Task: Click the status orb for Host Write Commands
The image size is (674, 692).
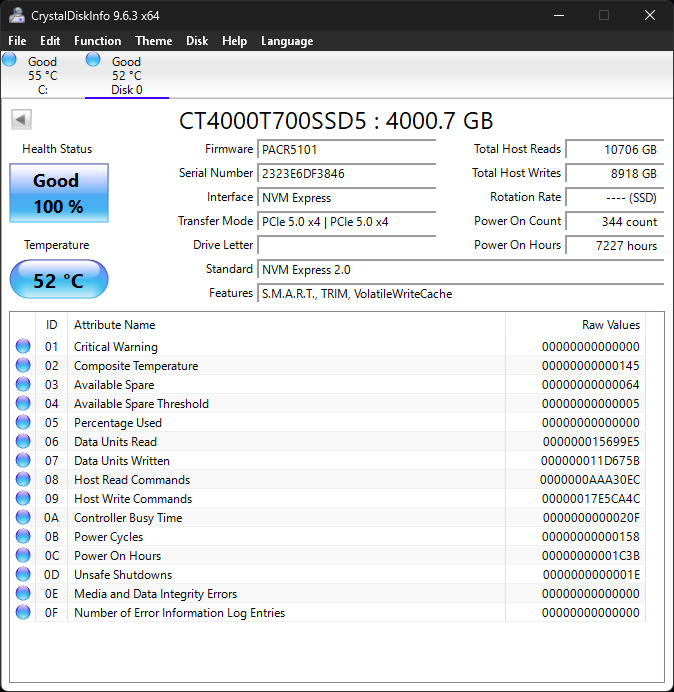Action: tap(23, 498)
